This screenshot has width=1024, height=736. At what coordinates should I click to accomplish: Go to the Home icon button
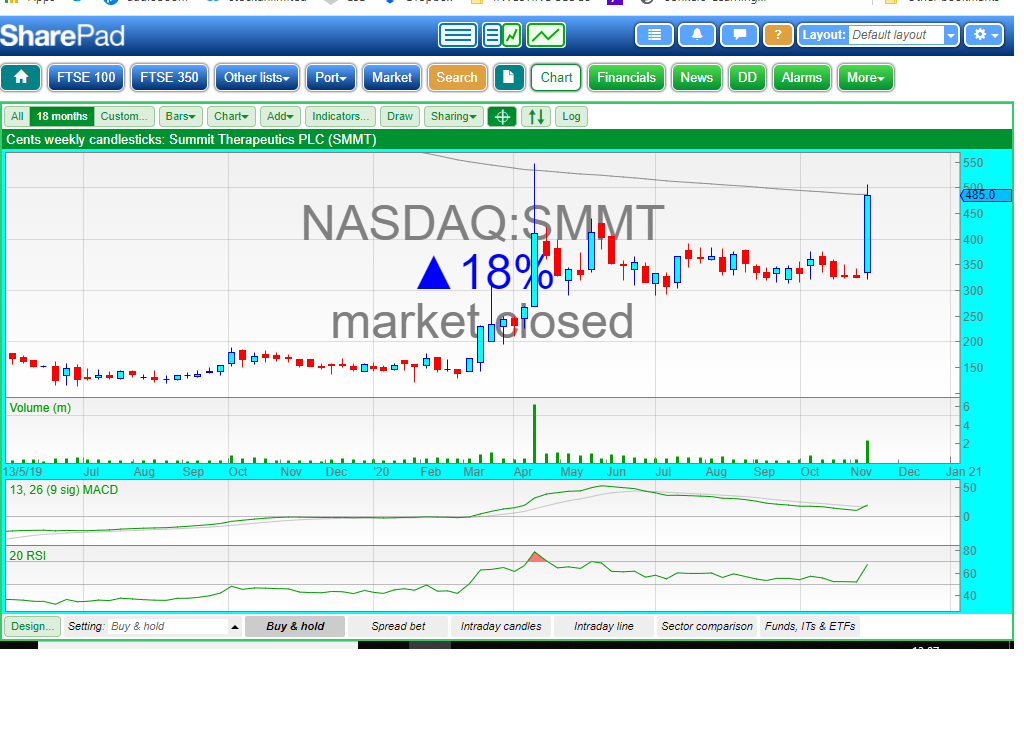(x=21, y=77)
